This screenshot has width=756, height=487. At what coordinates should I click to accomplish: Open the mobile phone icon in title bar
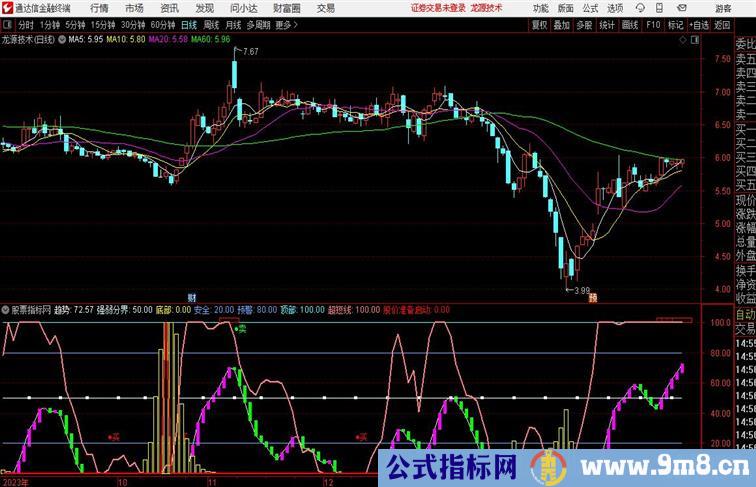[x=659, y=8]
